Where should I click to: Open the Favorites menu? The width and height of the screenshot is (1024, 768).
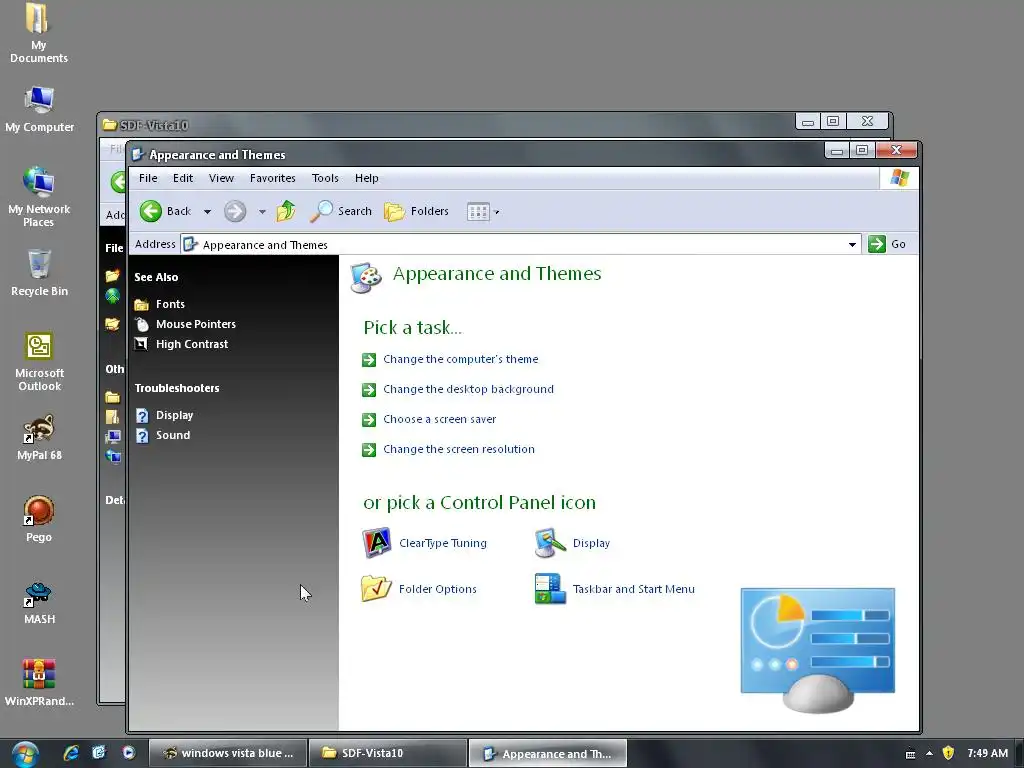(272, 178)
